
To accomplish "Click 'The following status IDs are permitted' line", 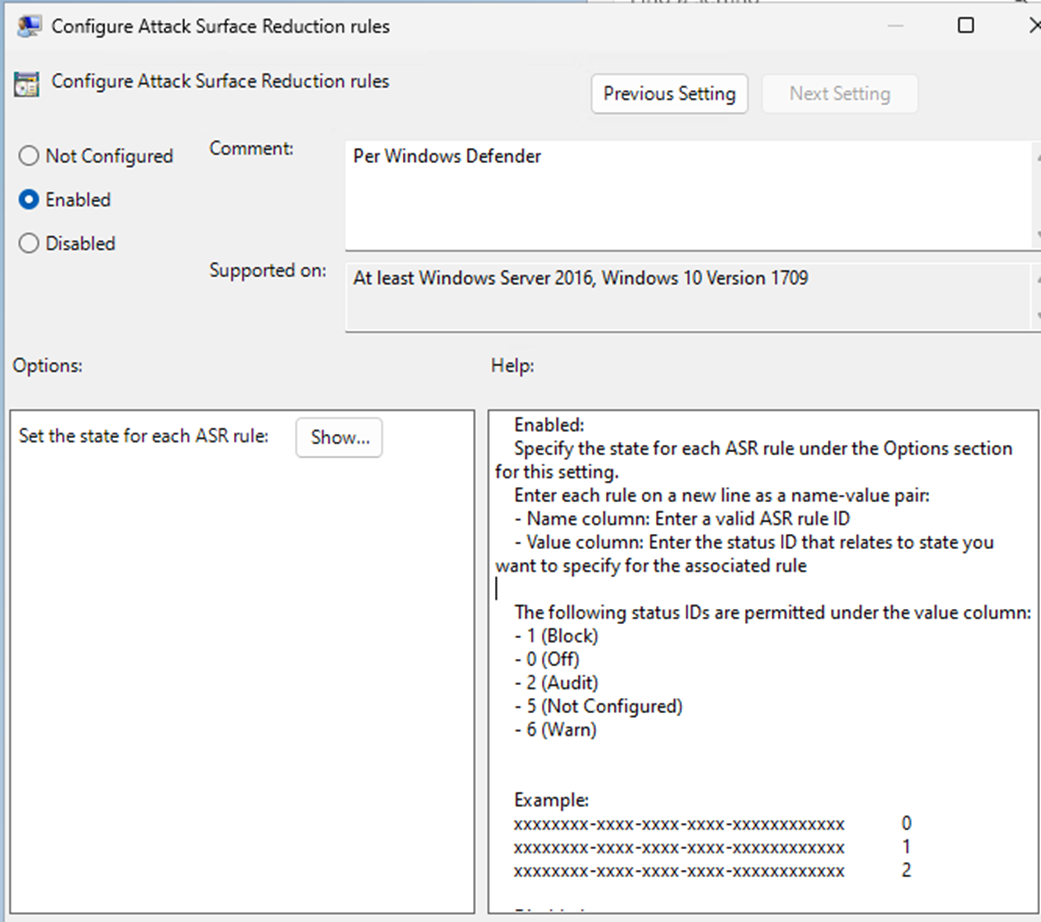I will click(x=773, y=613).
